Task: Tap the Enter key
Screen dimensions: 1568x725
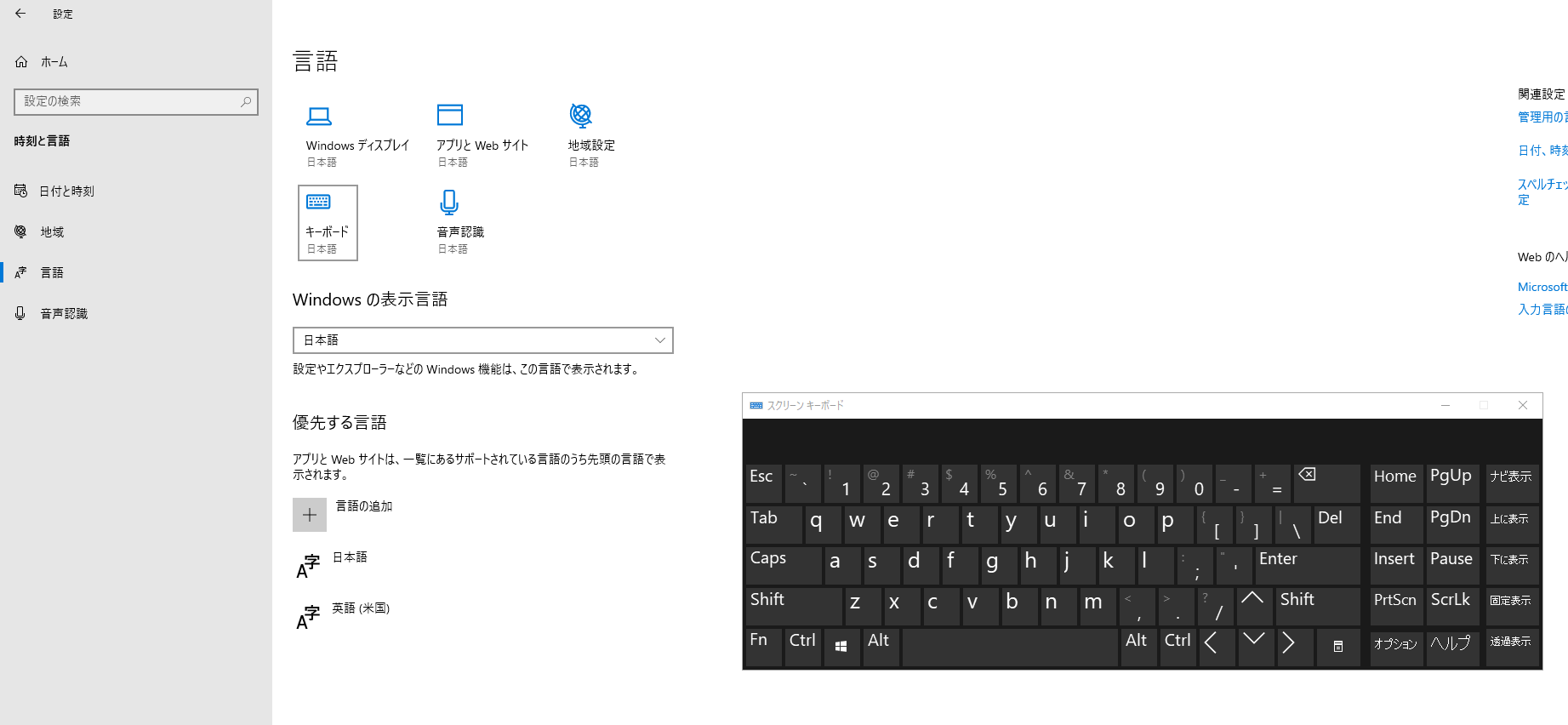Action: 1307,566
